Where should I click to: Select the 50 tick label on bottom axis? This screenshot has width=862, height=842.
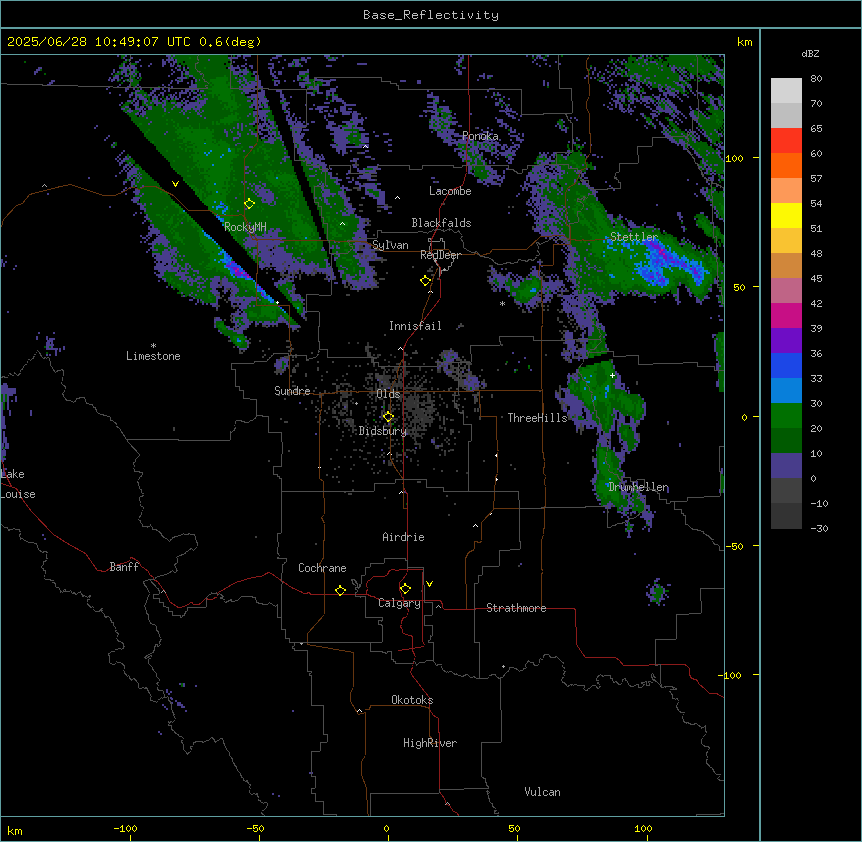pos(514,828)
